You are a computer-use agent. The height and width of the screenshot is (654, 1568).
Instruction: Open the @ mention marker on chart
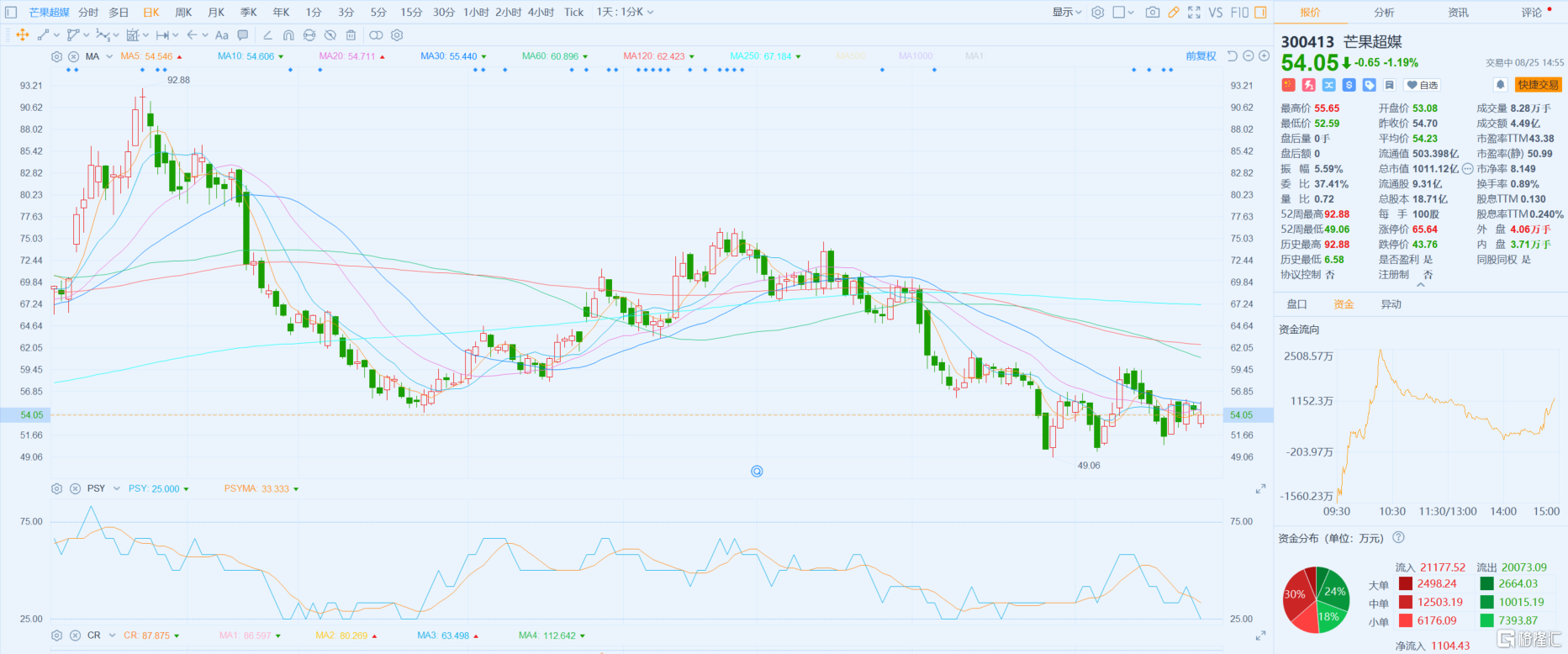click(757, 472)
